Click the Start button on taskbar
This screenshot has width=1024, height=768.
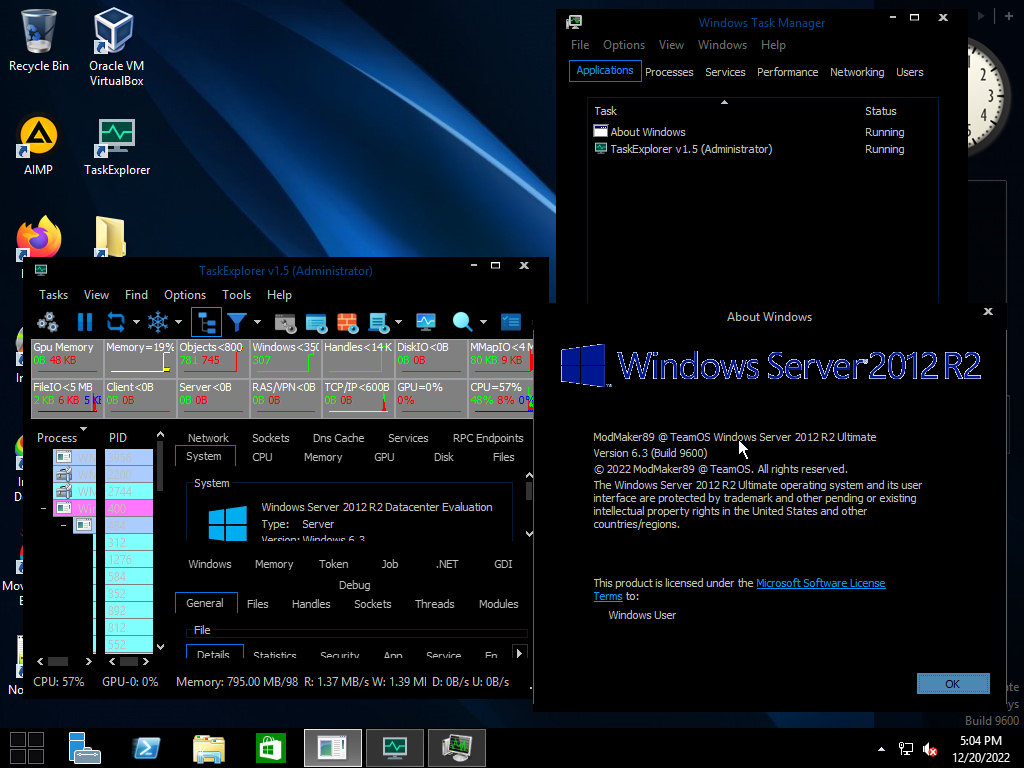tap(27, 748)
